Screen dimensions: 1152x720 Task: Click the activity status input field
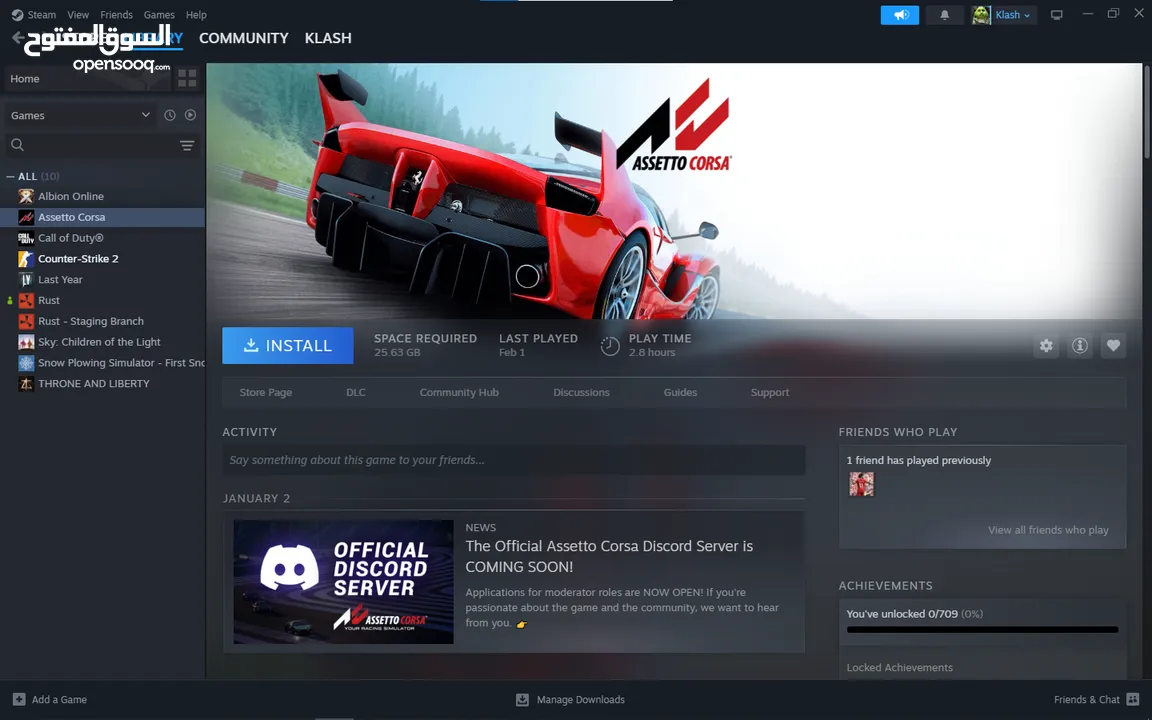point(514,460)
